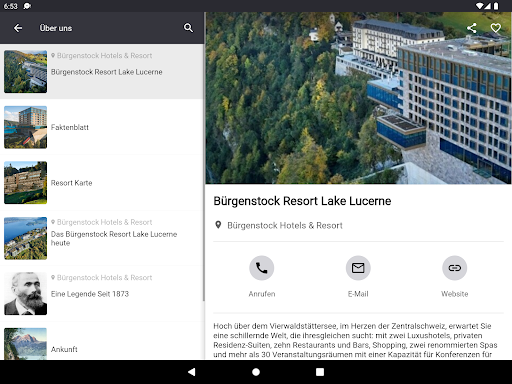
Task: Open Eine Legende Seit 1873 entry
Action: click(102, 294)
